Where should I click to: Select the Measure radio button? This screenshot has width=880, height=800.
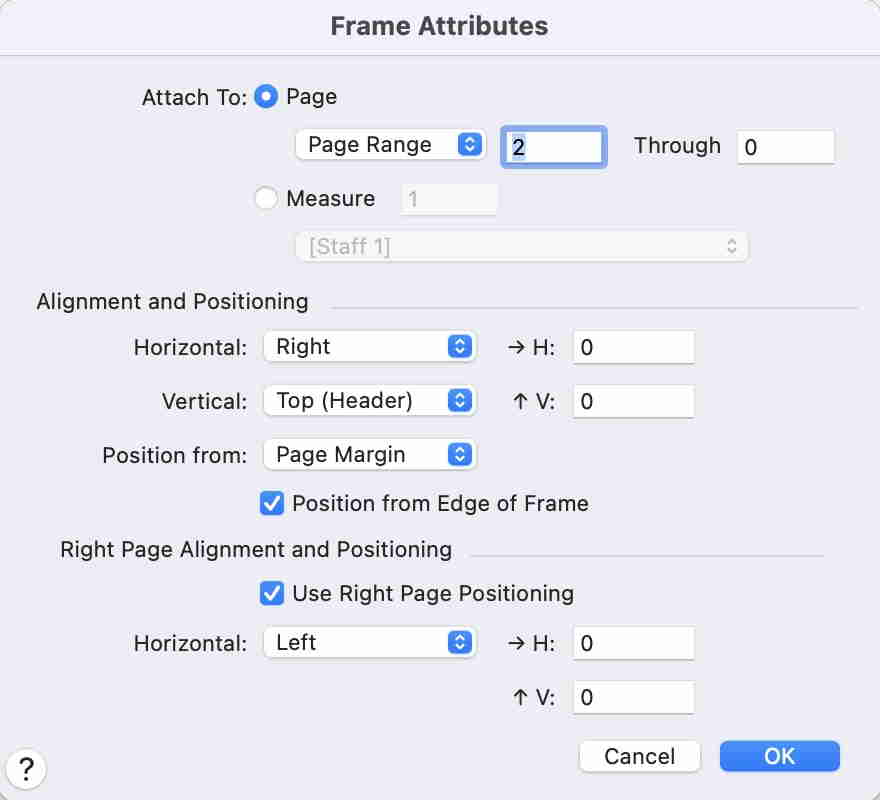pos(266,199)
